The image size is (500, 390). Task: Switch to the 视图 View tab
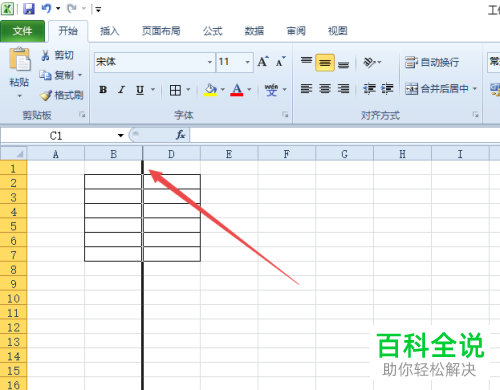(x=338, y=31)
